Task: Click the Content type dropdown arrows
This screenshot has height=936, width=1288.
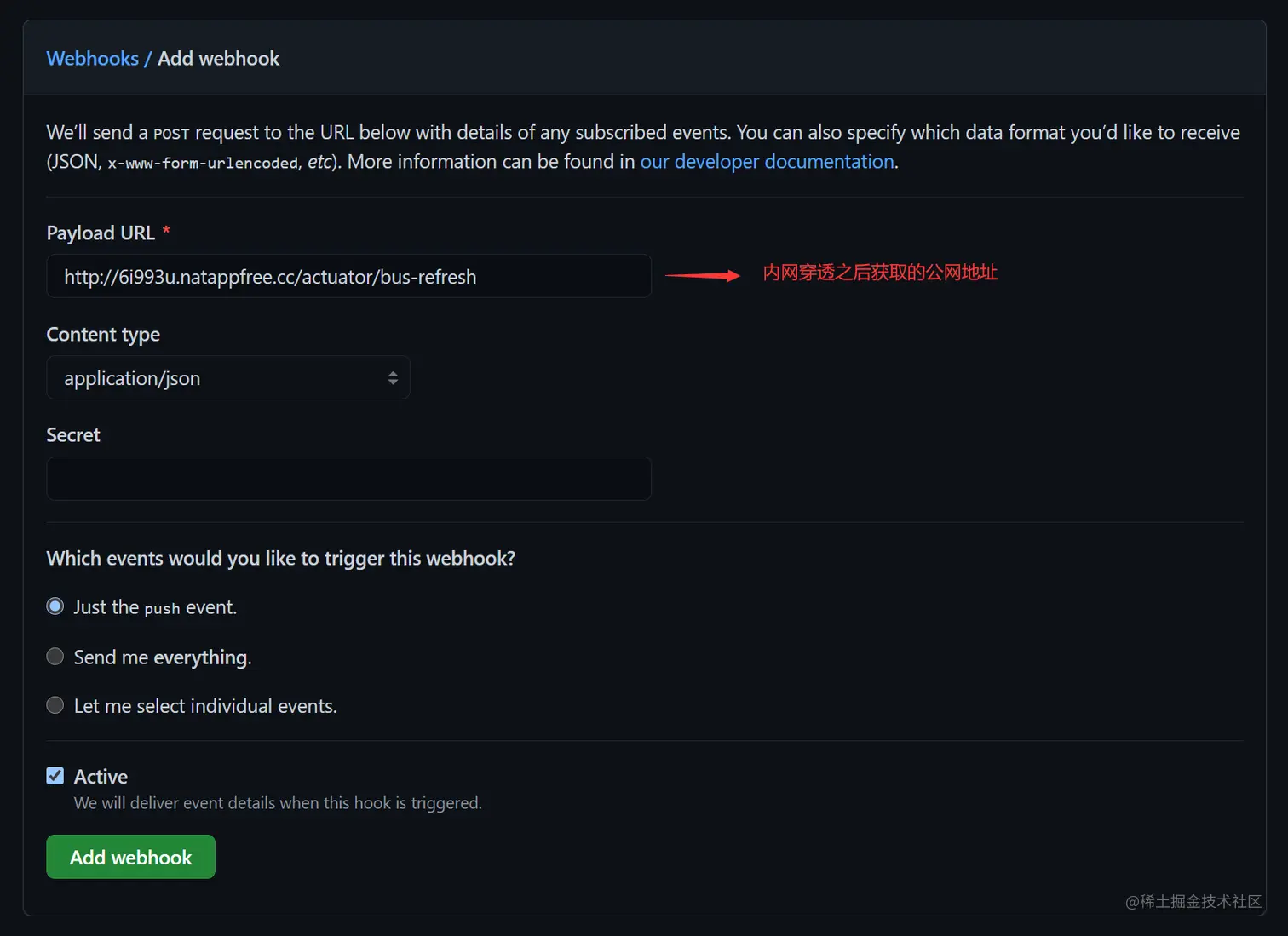Action: click(393, 378)
